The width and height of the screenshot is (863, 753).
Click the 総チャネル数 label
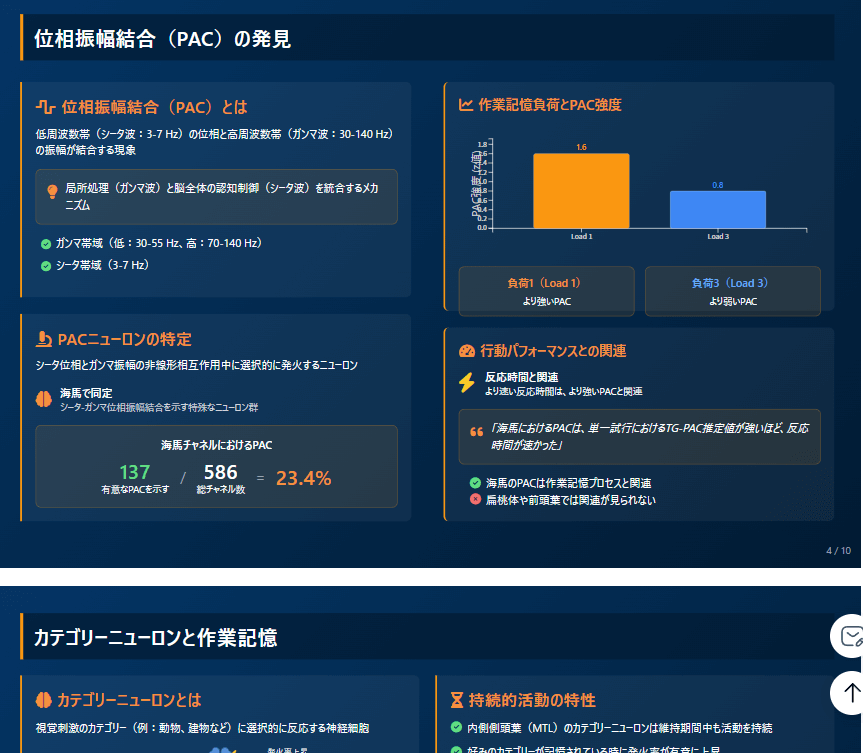(221, 489)
